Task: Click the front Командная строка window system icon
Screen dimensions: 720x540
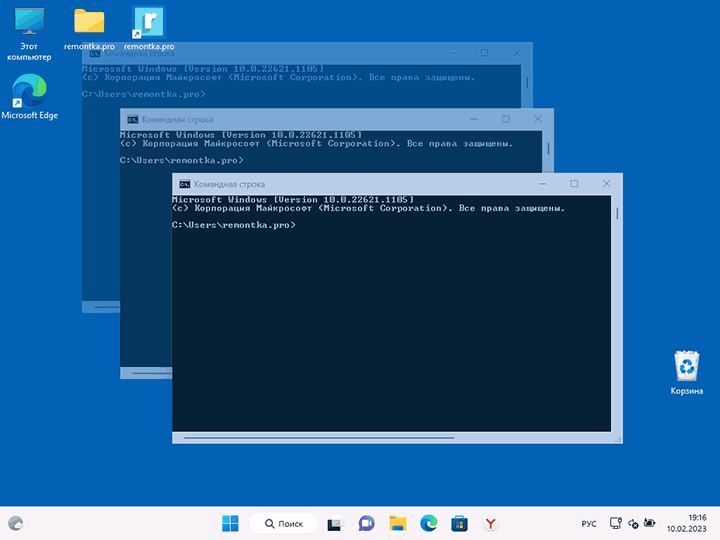Action: pyautogui.click(x=185, y=184)
